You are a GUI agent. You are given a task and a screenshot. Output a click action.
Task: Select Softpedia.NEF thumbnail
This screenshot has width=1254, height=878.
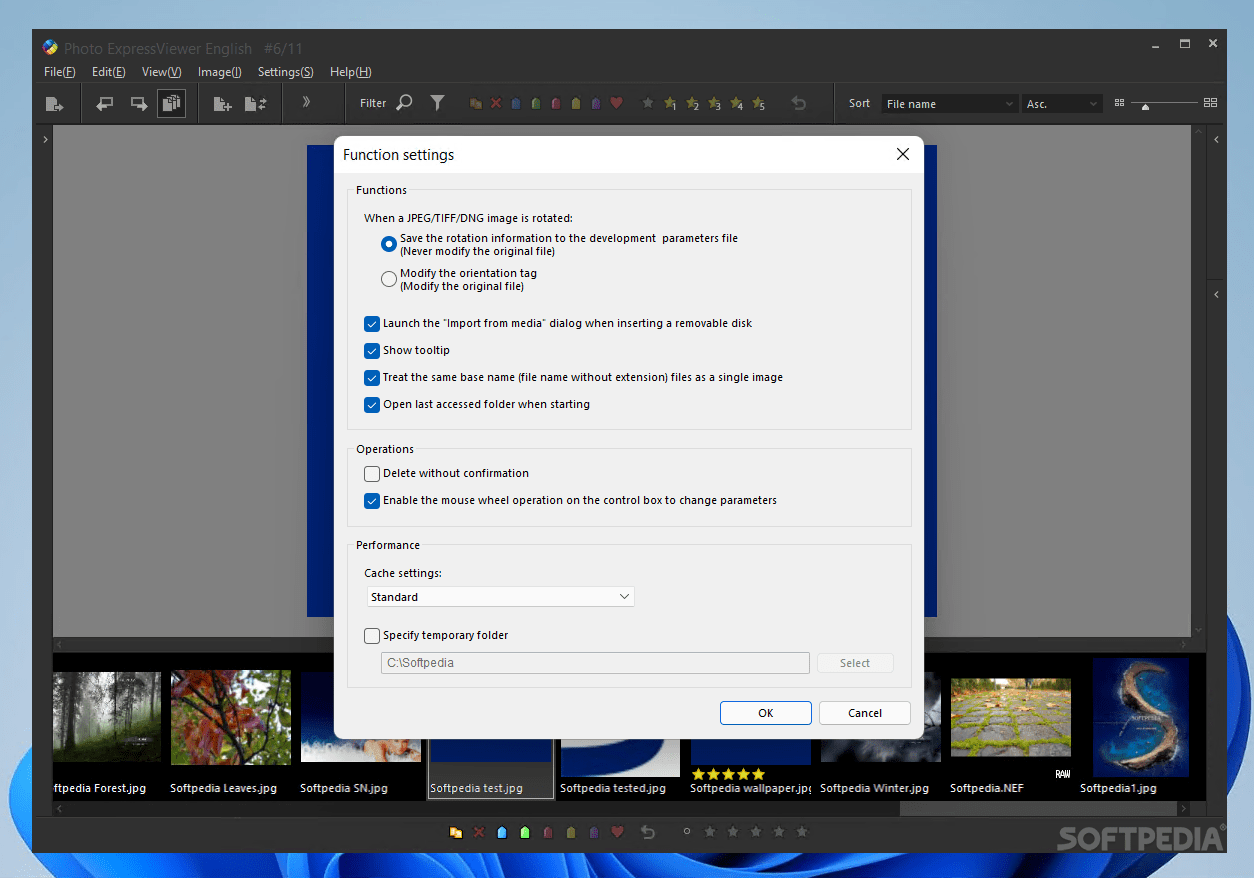[1011, 717]
